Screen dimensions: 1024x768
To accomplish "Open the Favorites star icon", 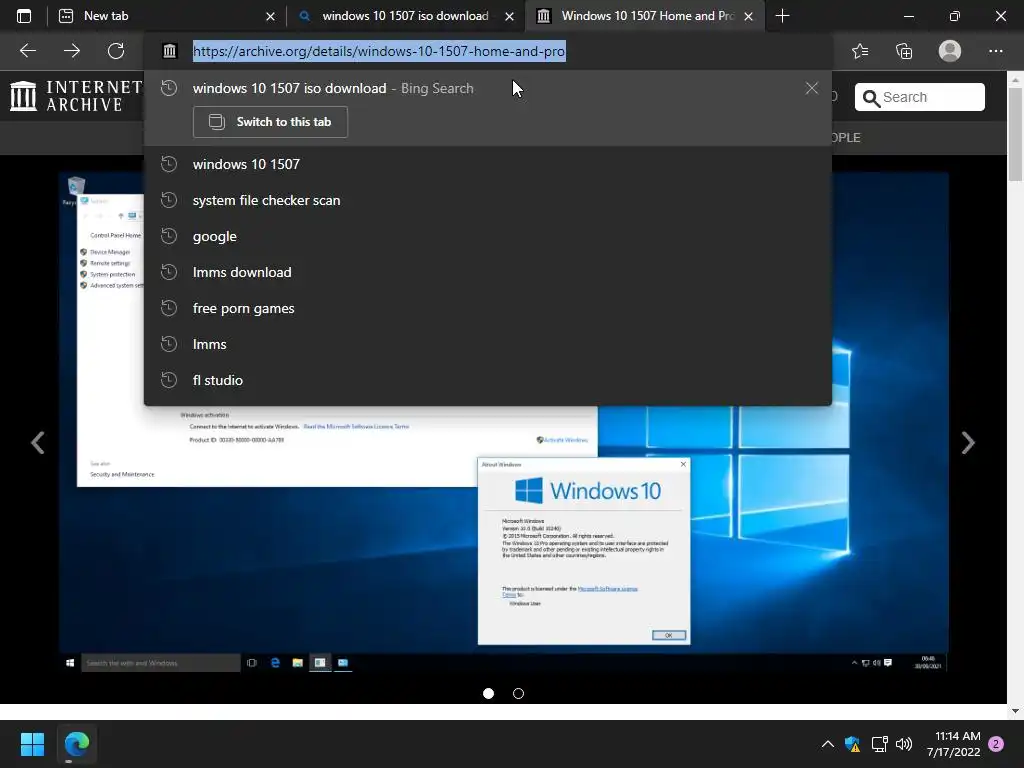I will [860, 51].
